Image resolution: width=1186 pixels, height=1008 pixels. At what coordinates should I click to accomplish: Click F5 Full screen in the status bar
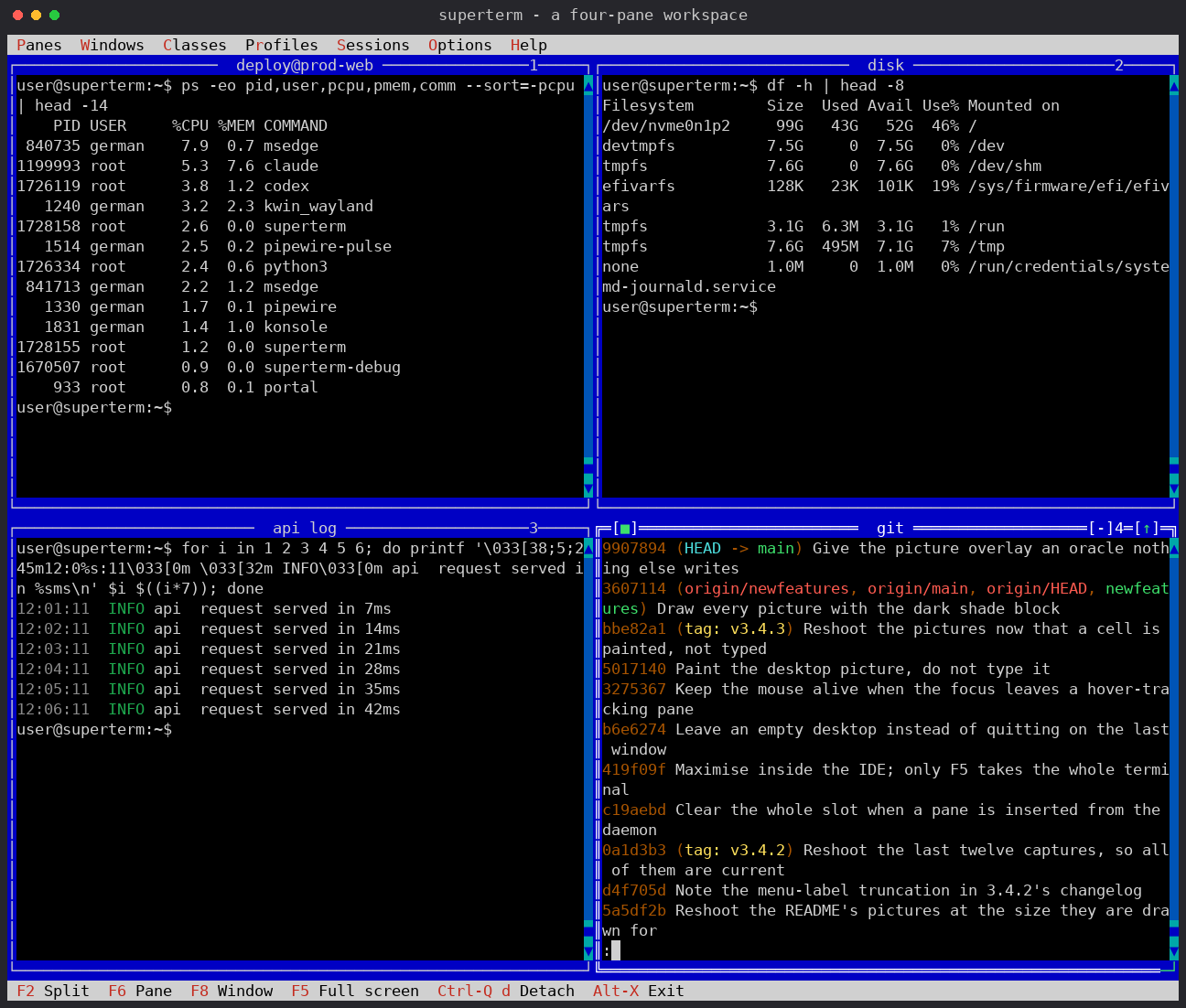pos(355,991)
